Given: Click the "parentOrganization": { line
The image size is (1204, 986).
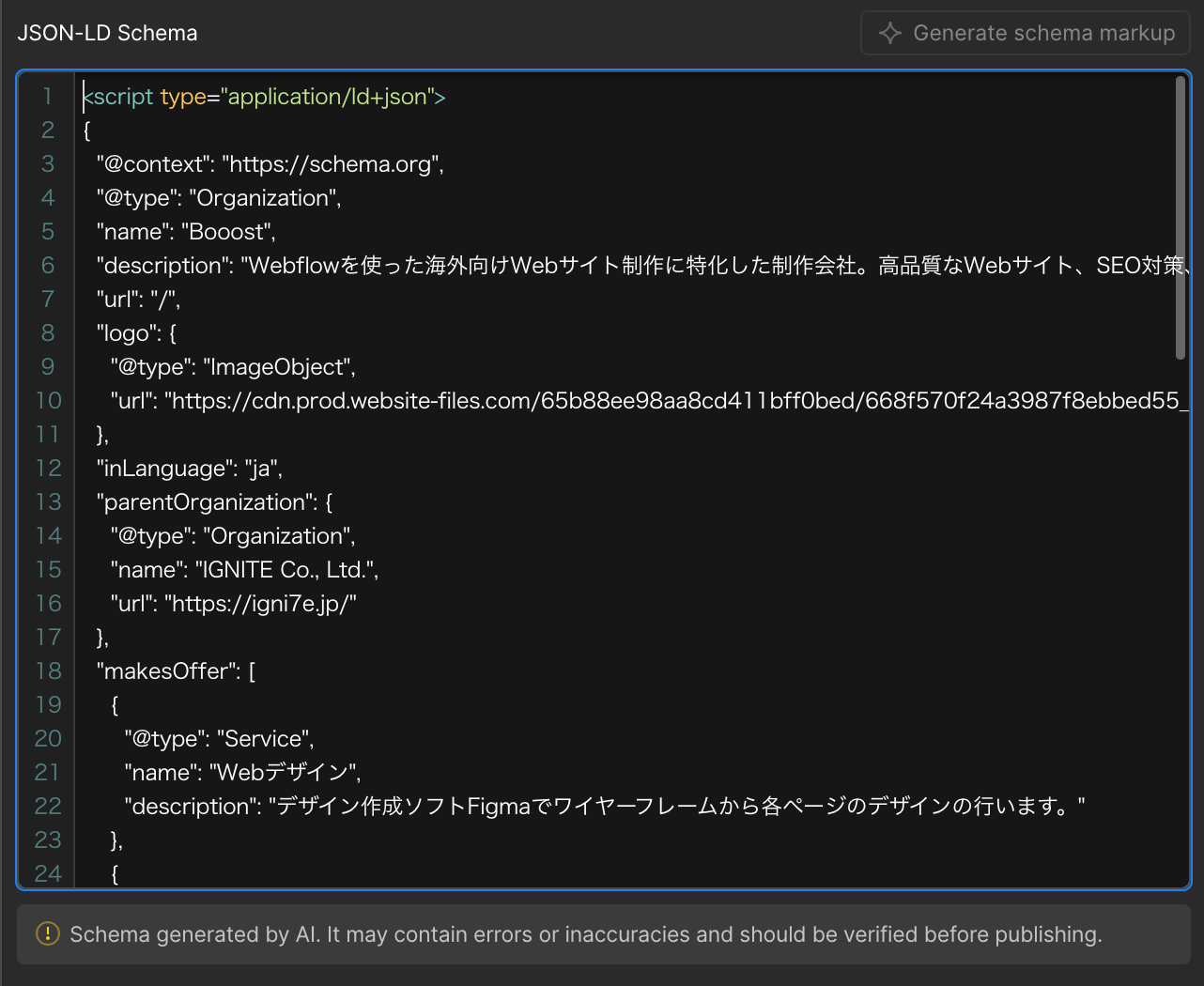Looking at the screenshot, I should [214, 502].
